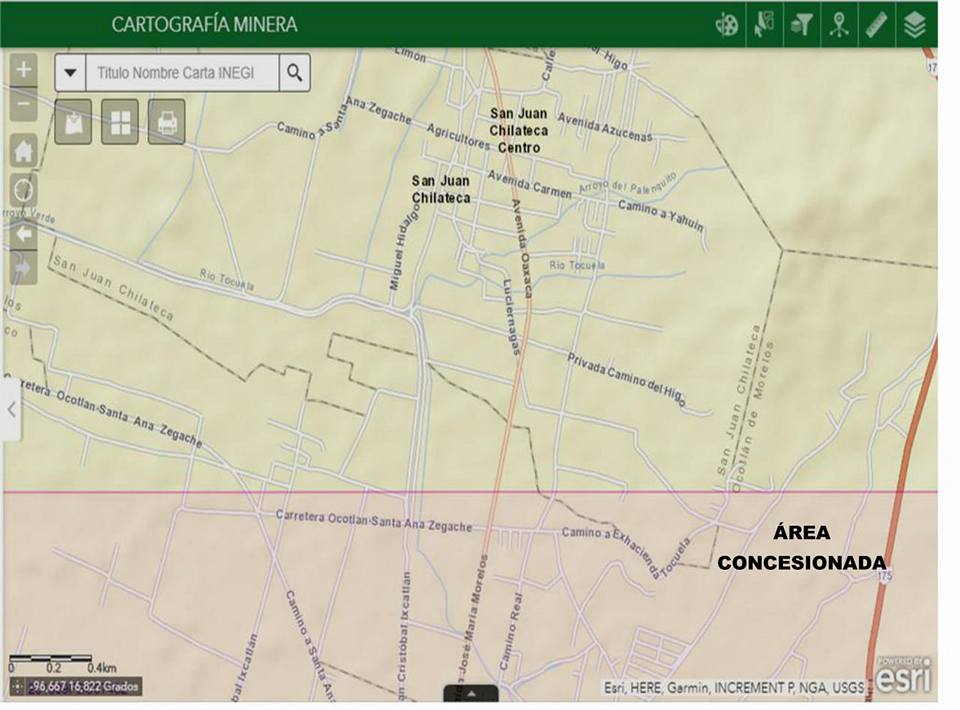Go to previous map extent
The height and width of the screenshot is (710, 960).
coord(24,234)
